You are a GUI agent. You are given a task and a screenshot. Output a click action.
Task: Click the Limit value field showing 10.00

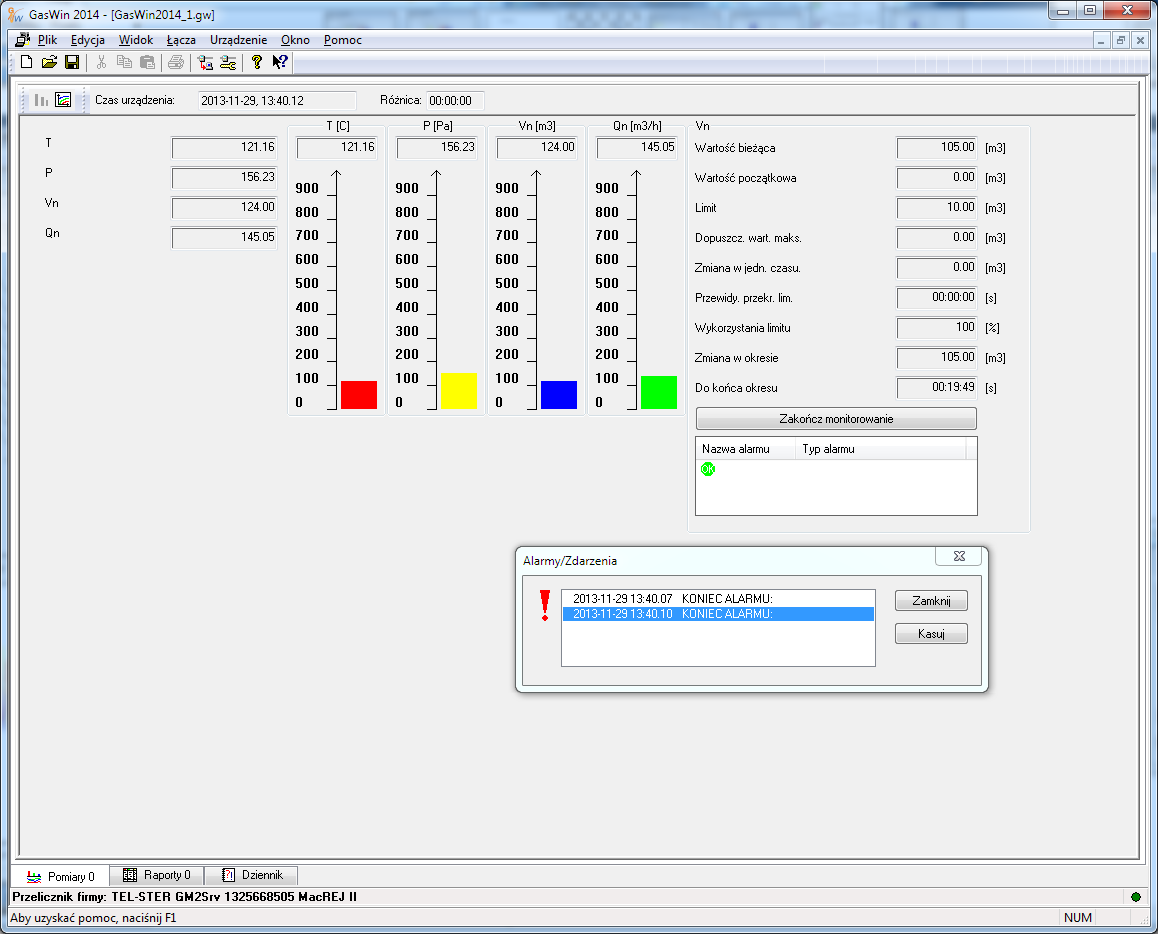pos(936,207)
